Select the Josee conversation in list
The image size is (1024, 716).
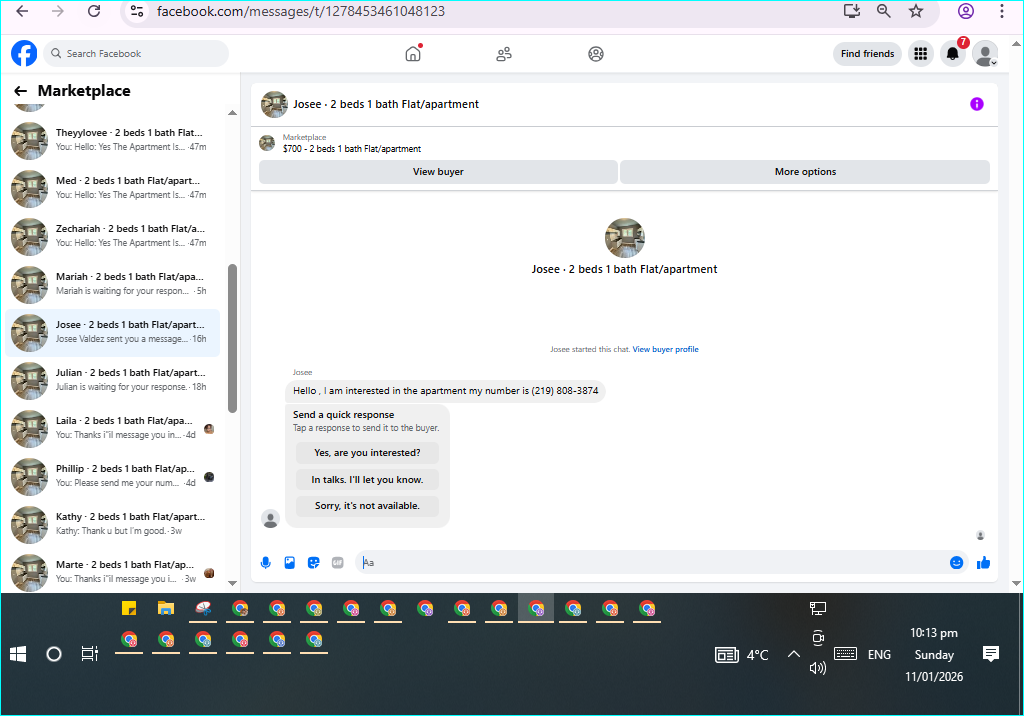coord(113,332)
